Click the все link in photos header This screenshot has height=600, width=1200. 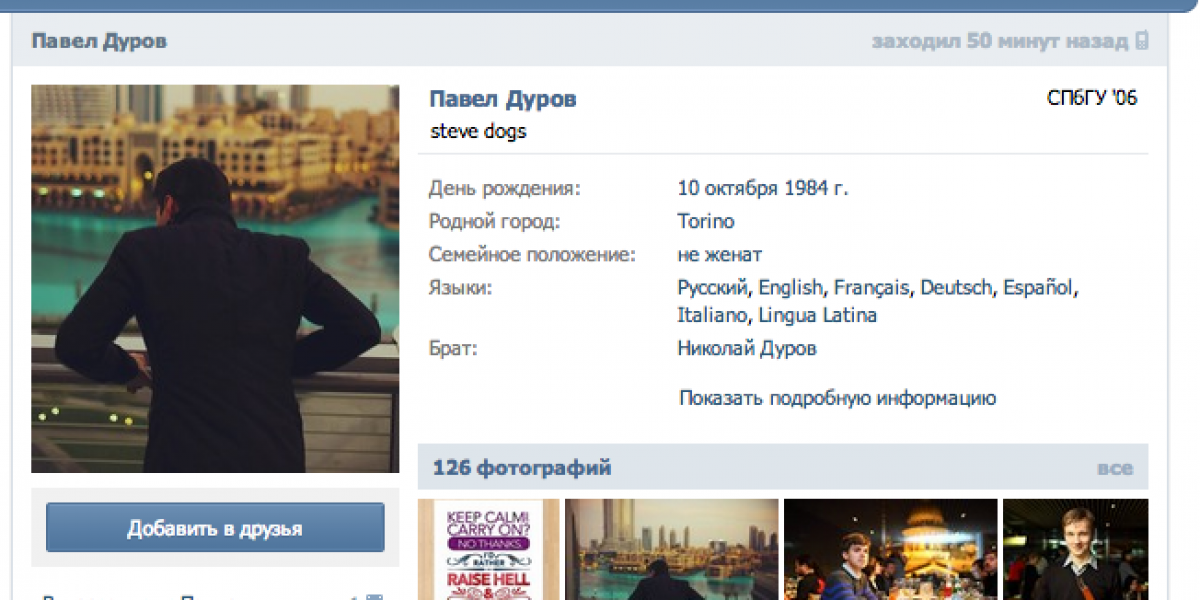(1114, 468)
